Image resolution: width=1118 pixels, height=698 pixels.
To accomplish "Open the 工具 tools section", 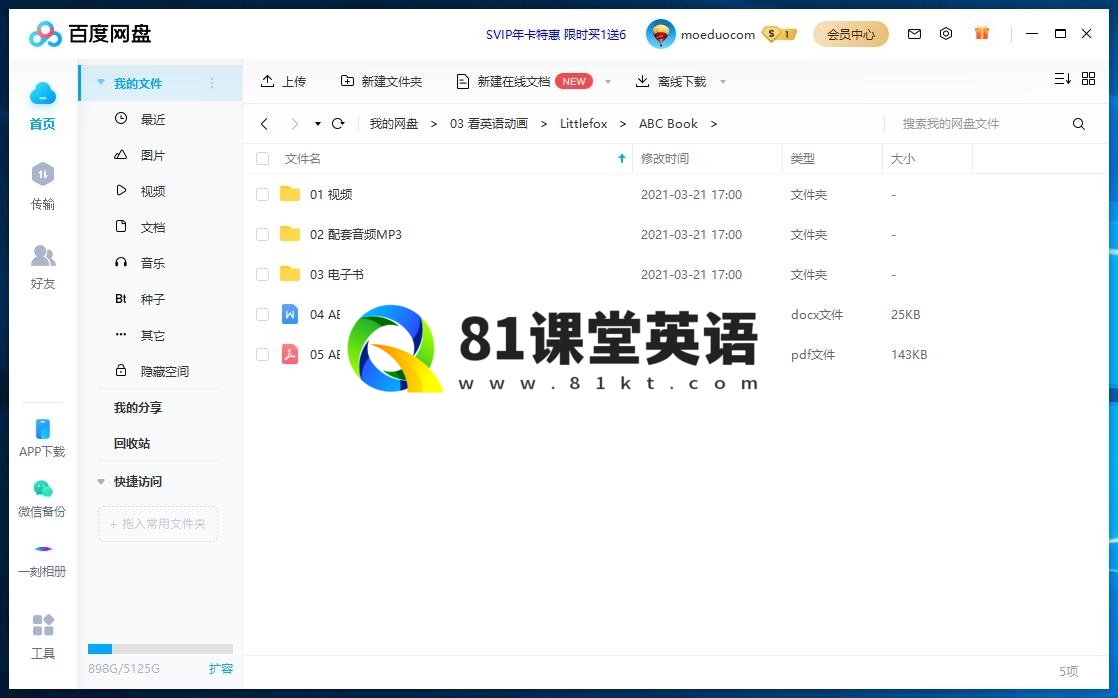I will tap(43, 637).
